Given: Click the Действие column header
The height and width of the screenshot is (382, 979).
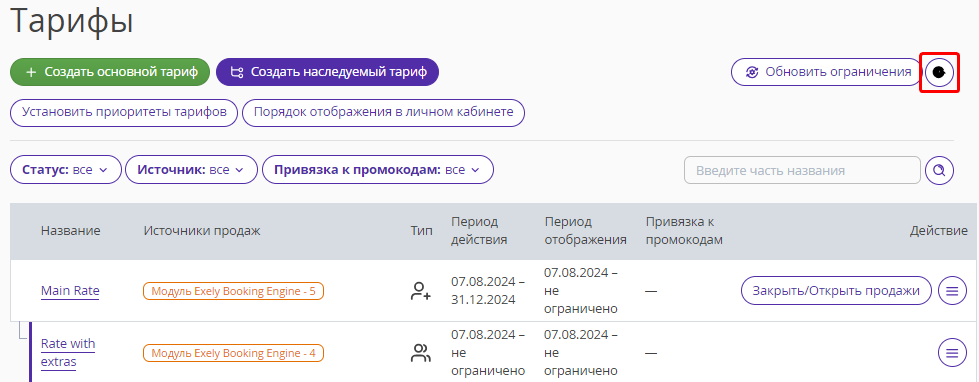Looking at the screenshot, I should click(x=938, y=231).
